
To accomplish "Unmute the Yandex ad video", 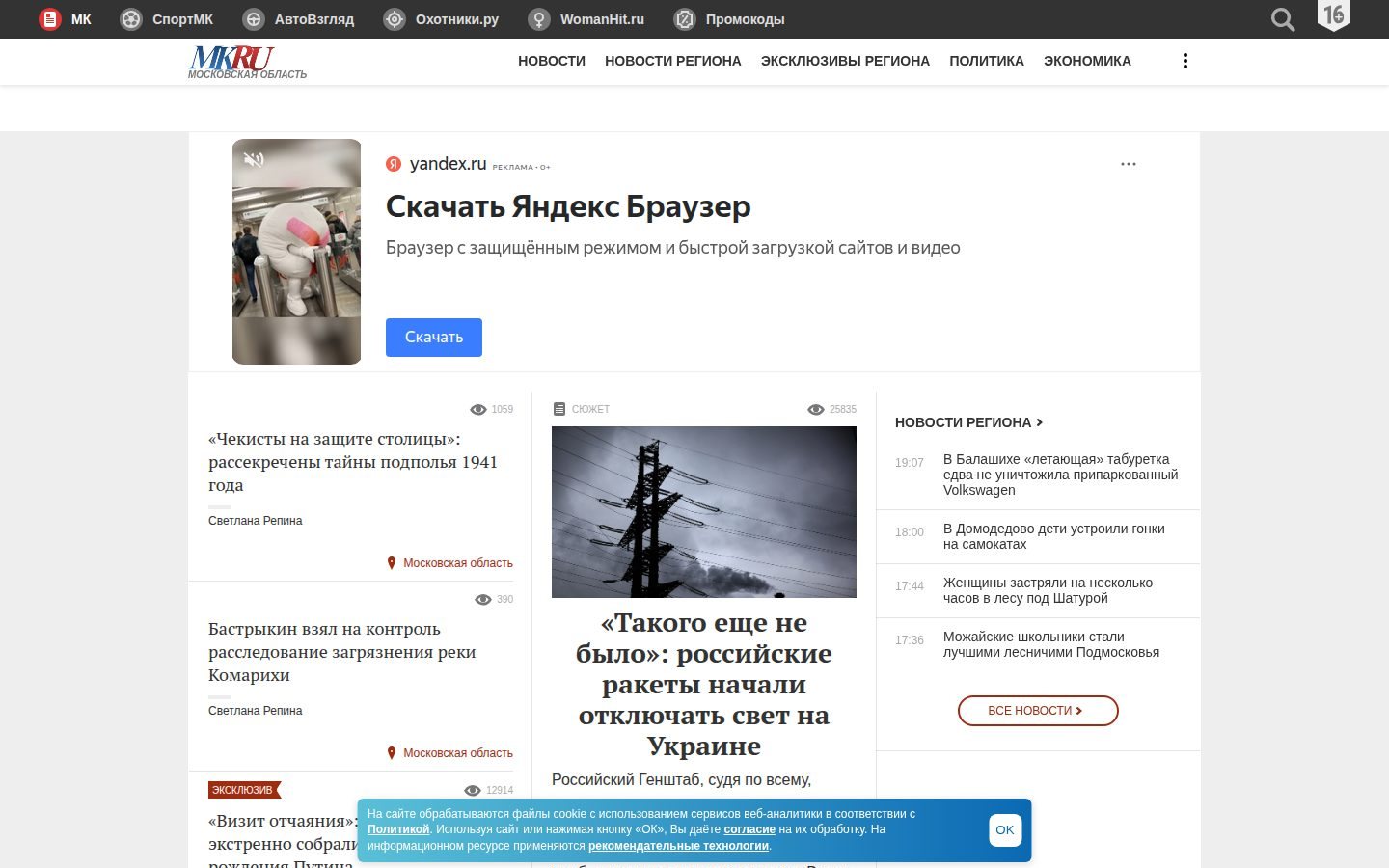I will coord(254,160).
